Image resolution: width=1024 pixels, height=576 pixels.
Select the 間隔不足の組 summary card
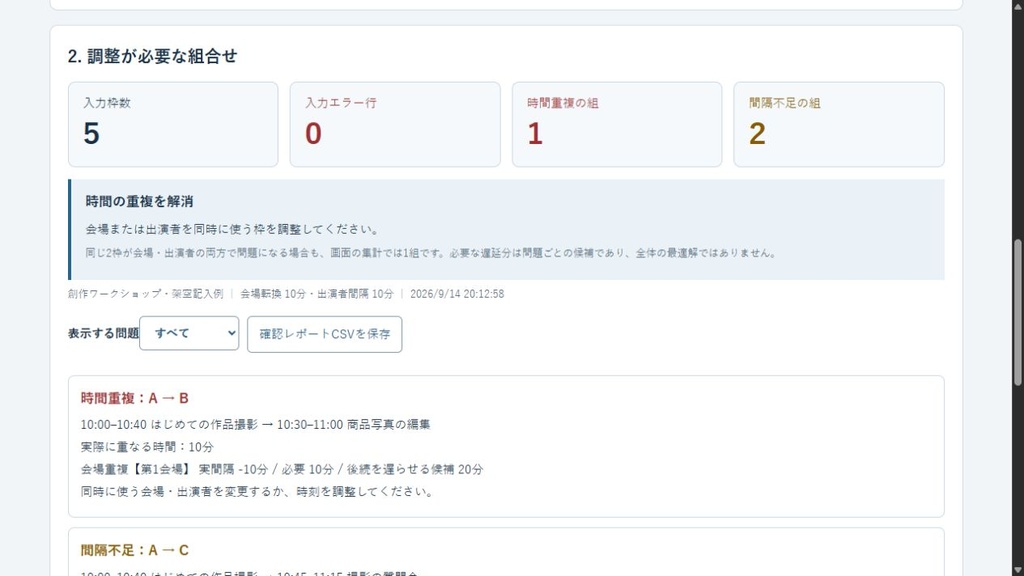pos(839,124)
